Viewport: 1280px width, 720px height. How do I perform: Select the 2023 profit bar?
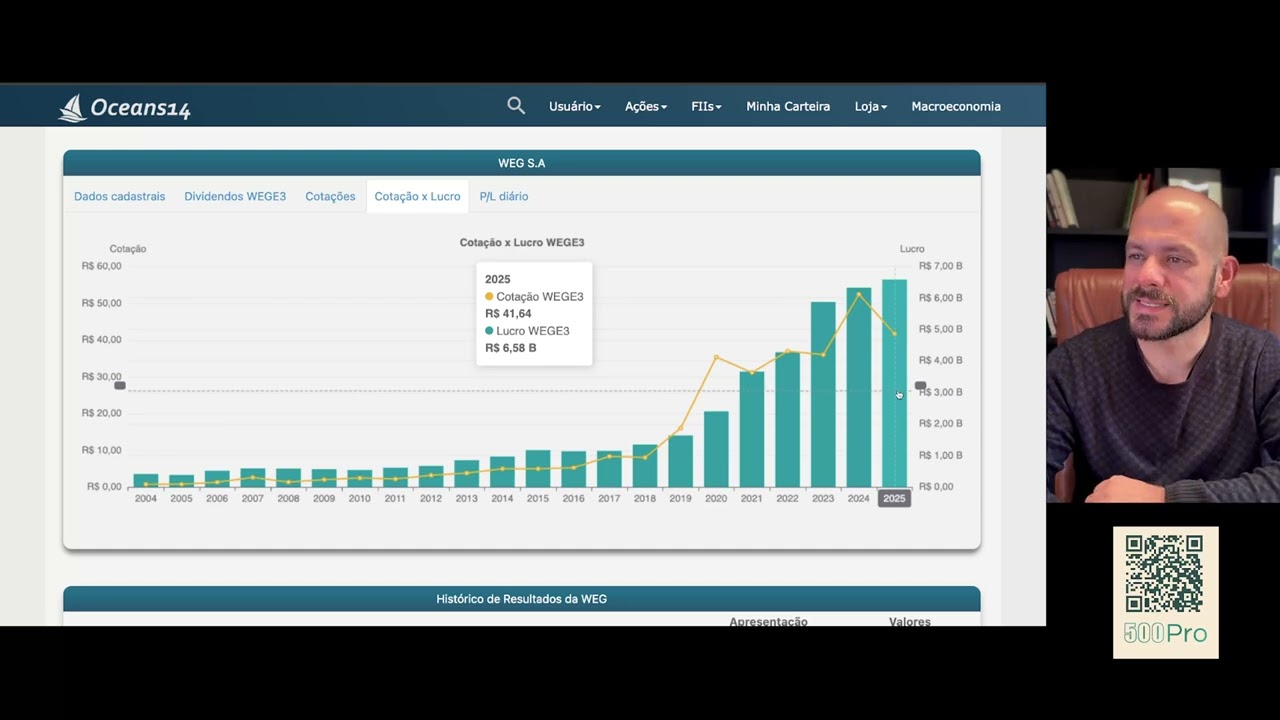(823, 394)
